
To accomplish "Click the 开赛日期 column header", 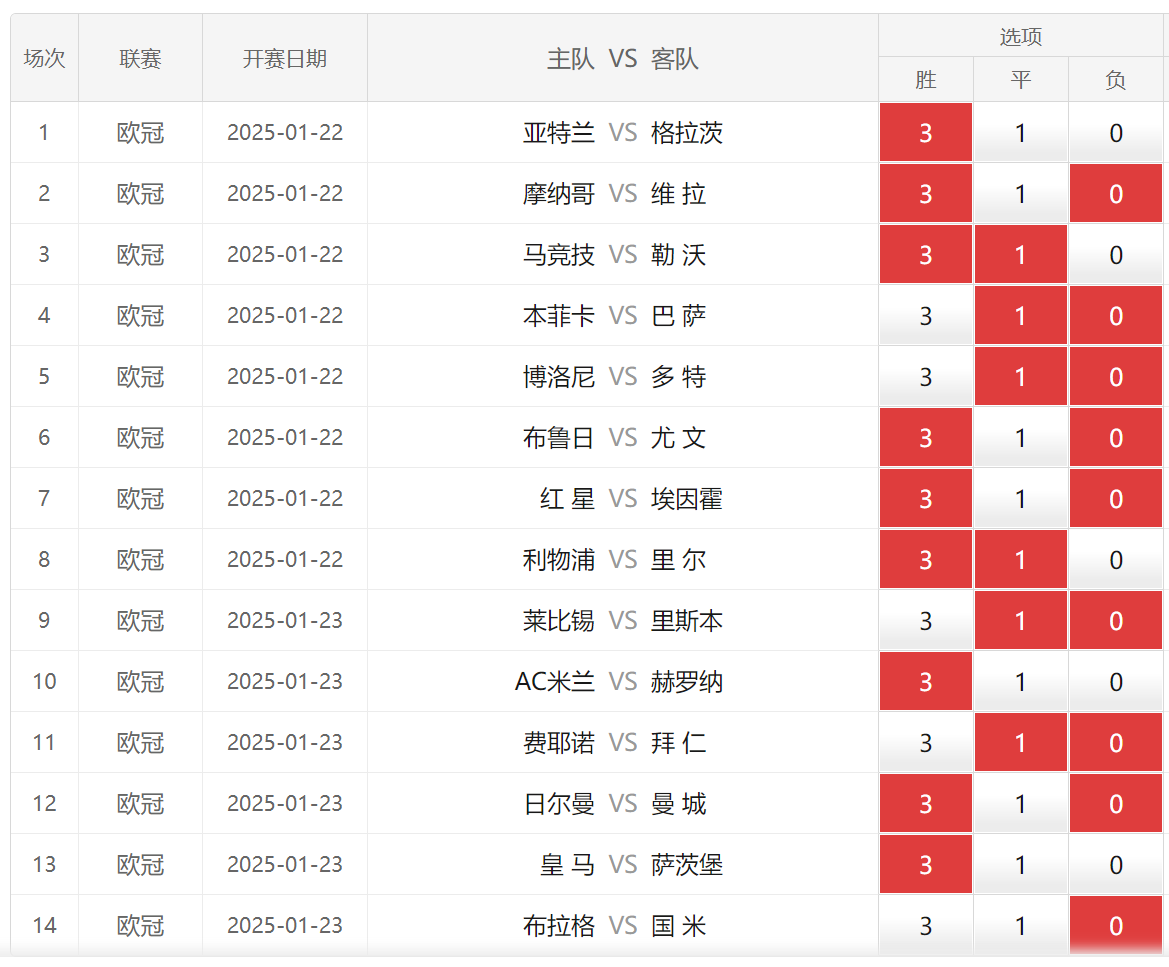I will [x=285, y=58].
